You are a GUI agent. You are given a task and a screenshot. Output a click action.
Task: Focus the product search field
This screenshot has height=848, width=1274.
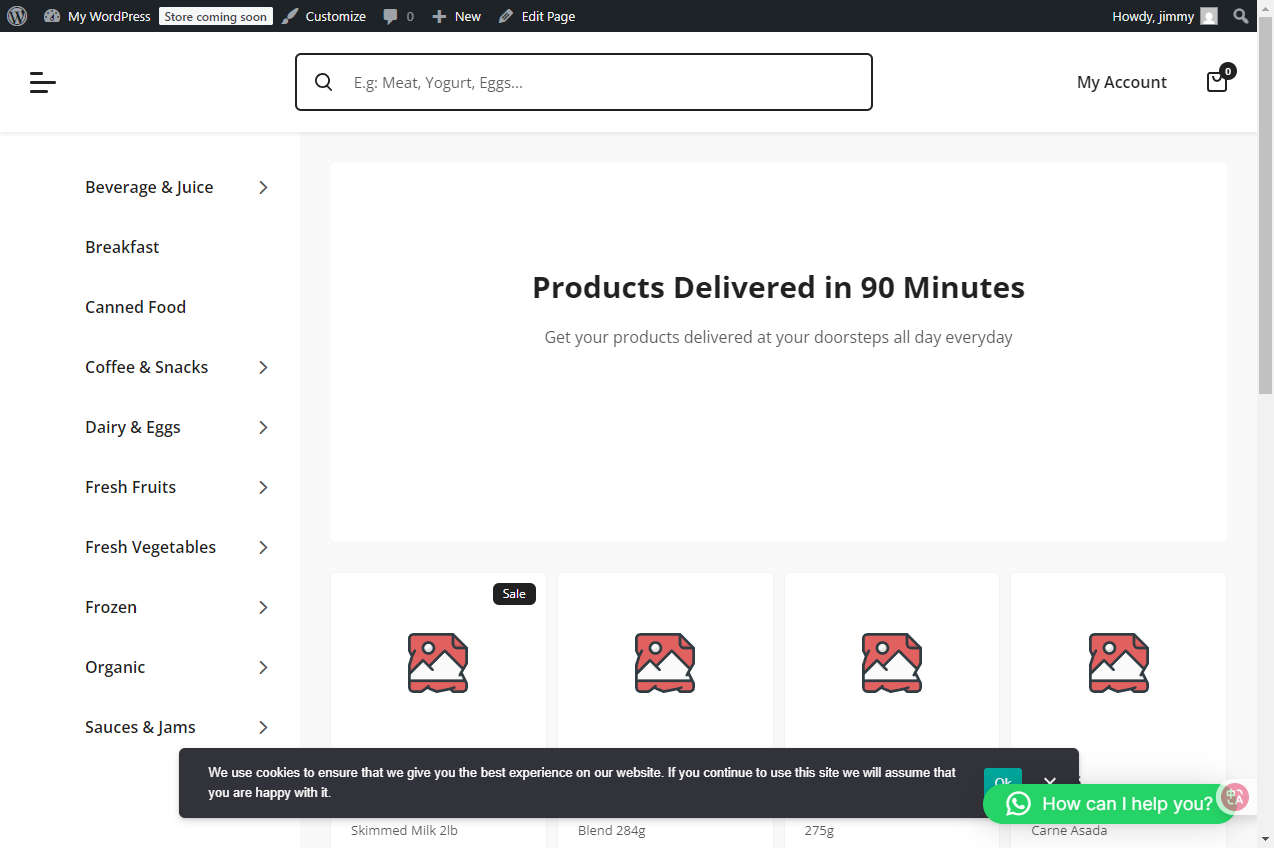tap(584, 82)
